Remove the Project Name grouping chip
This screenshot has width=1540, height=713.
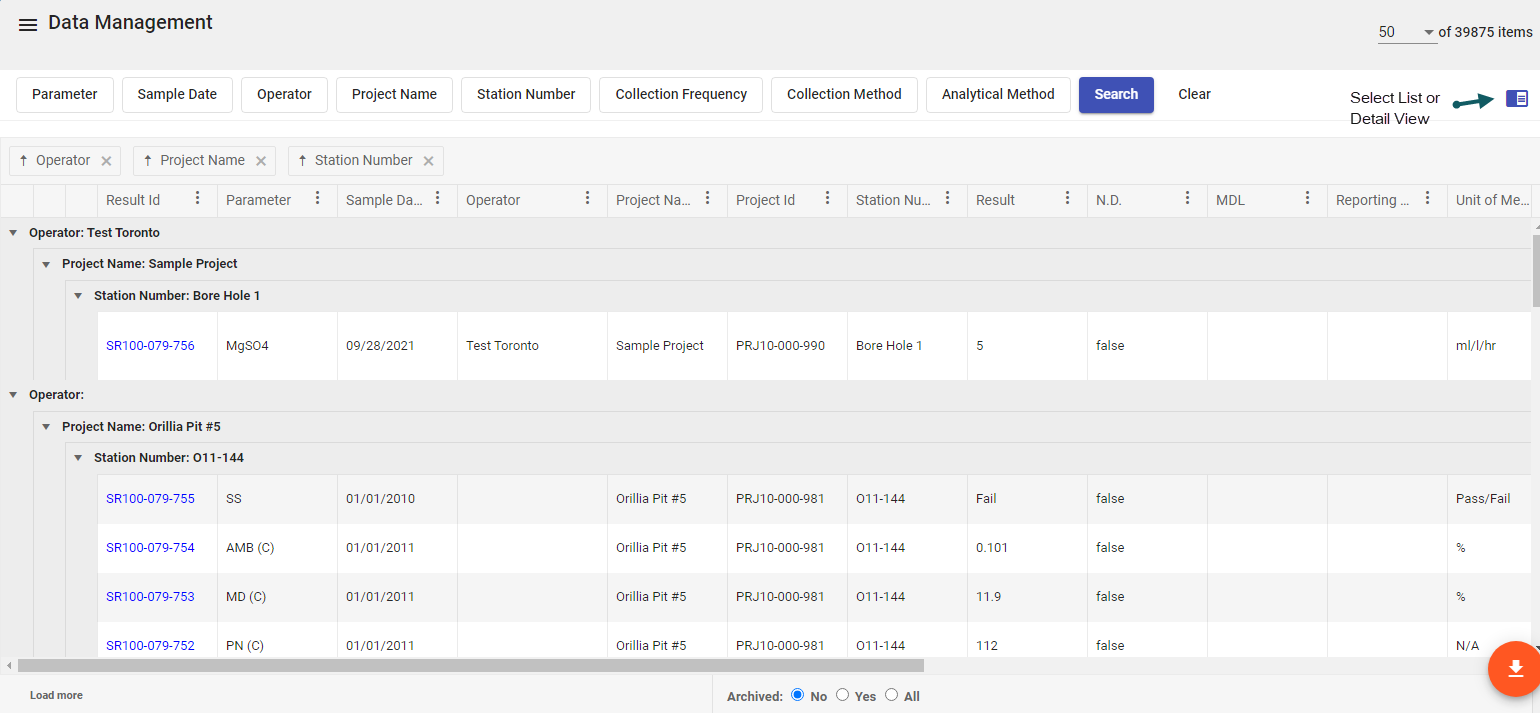pos(261,161)
